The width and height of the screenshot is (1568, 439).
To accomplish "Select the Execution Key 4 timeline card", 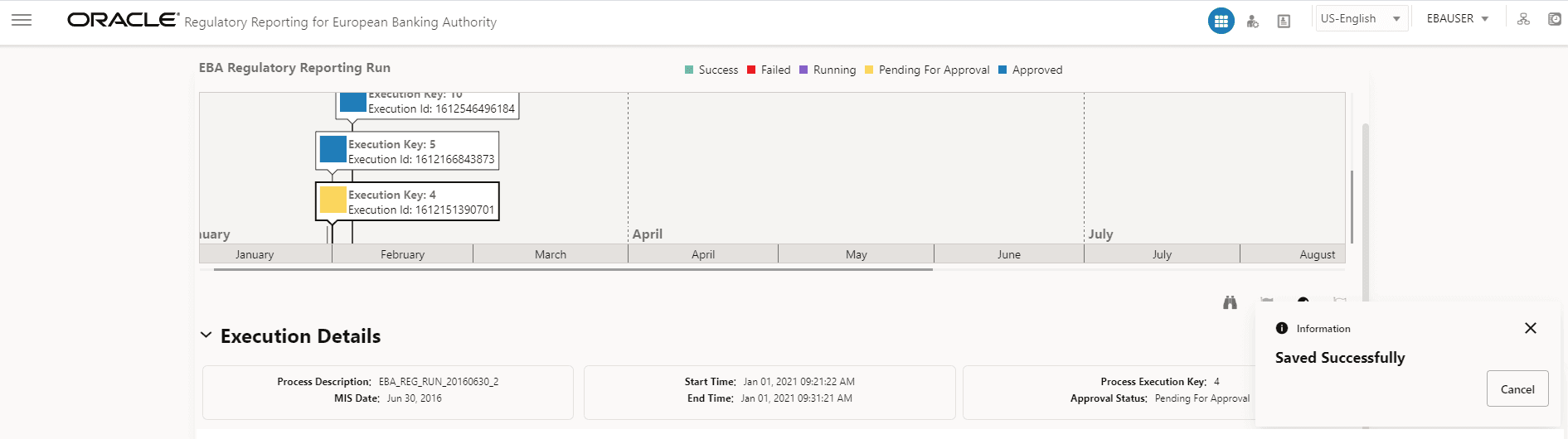I will pyautogui.click(x=407, y=201).
